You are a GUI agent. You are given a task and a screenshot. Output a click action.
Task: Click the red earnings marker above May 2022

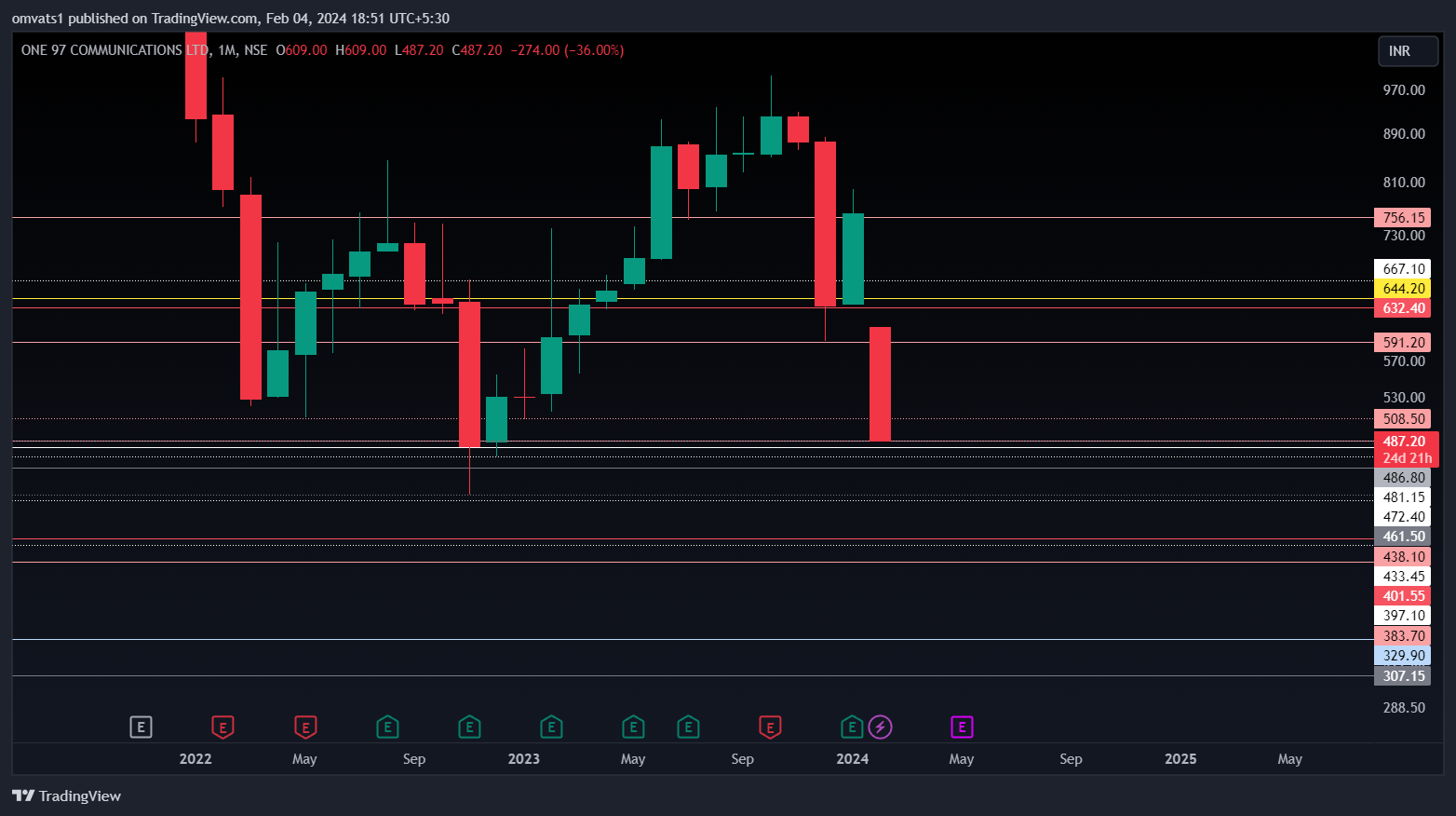point(305,727)
